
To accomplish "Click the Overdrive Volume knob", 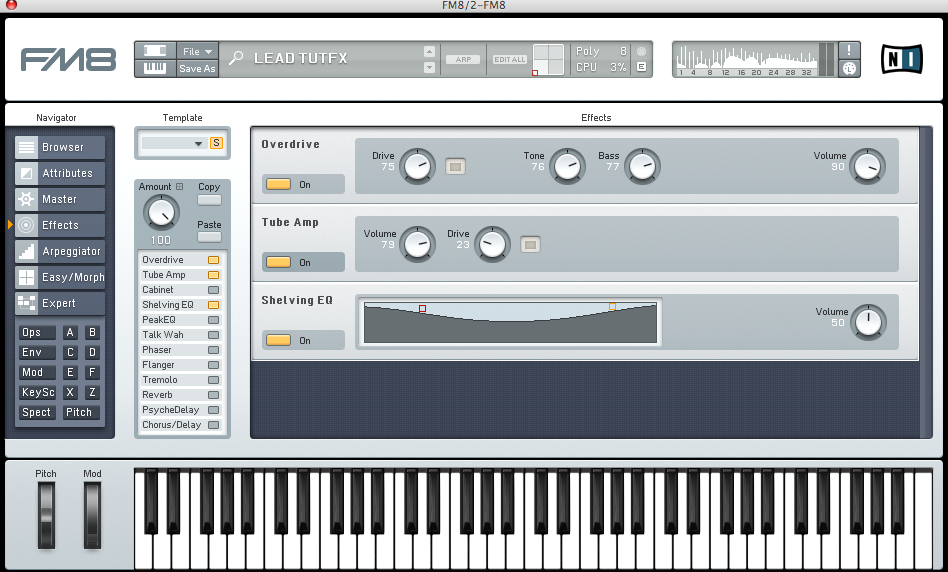I will click(867, 166).
